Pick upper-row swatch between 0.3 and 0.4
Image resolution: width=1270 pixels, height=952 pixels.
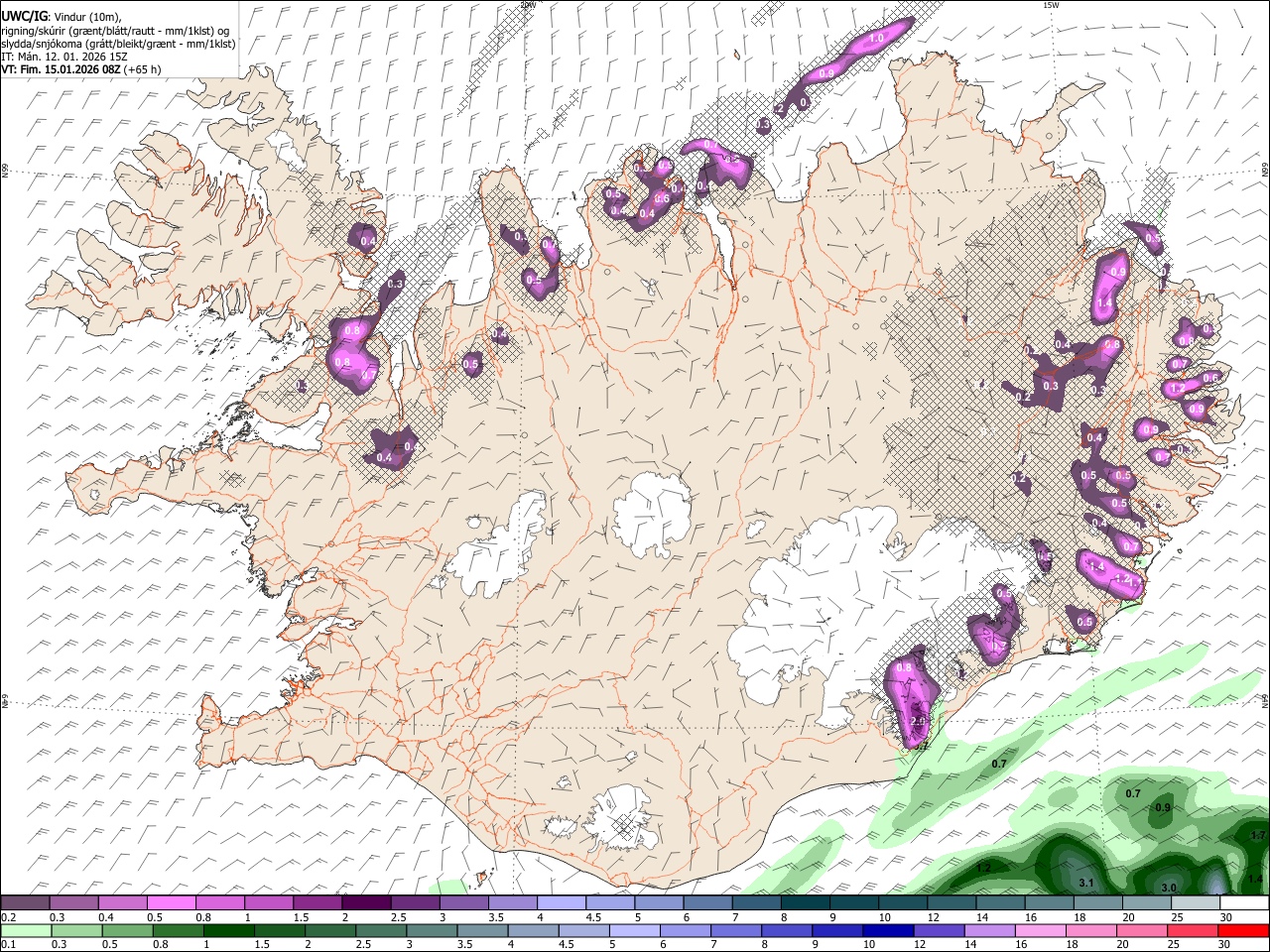coord(73,903)
